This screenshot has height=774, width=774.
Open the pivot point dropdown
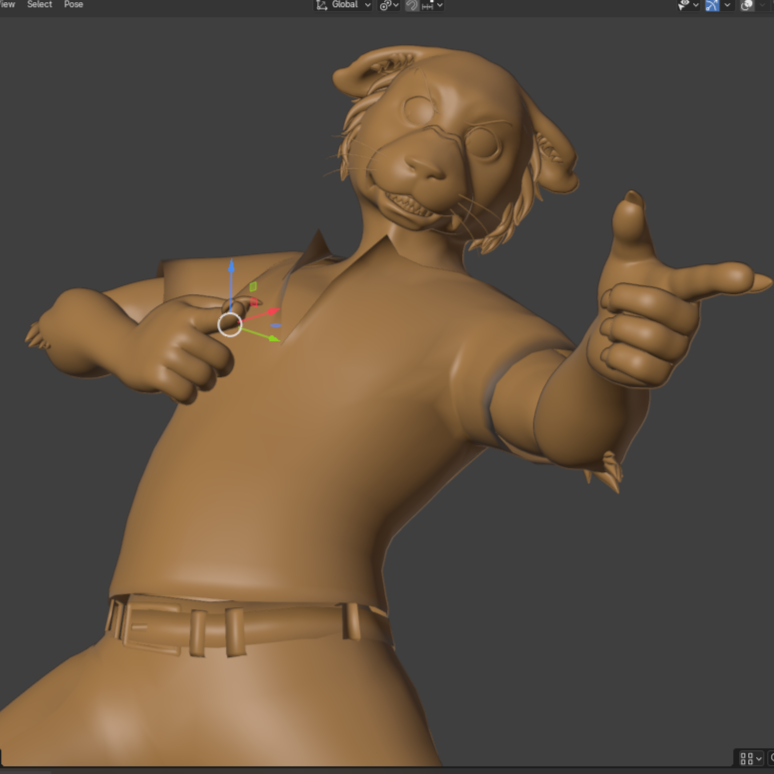389,5
